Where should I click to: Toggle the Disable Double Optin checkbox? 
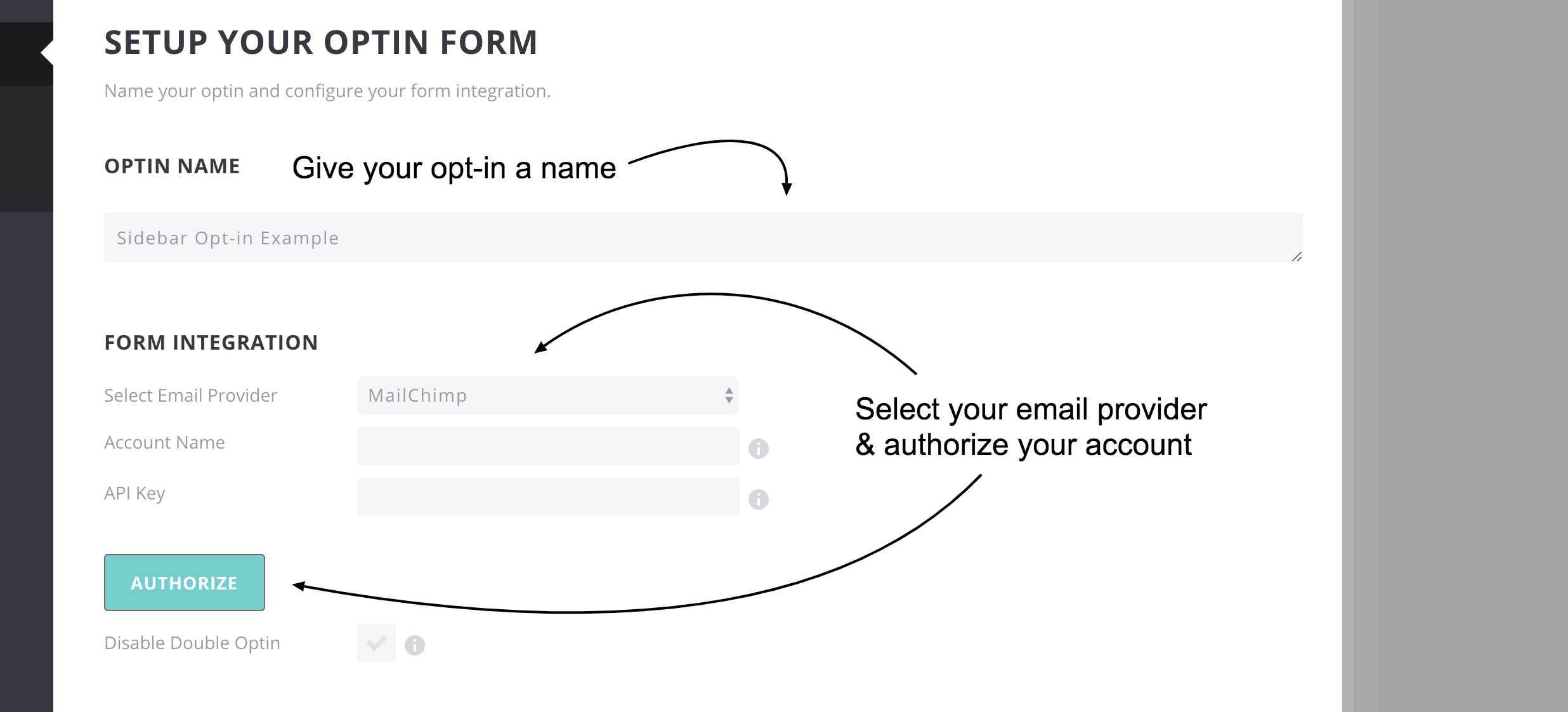click(377, 643)
